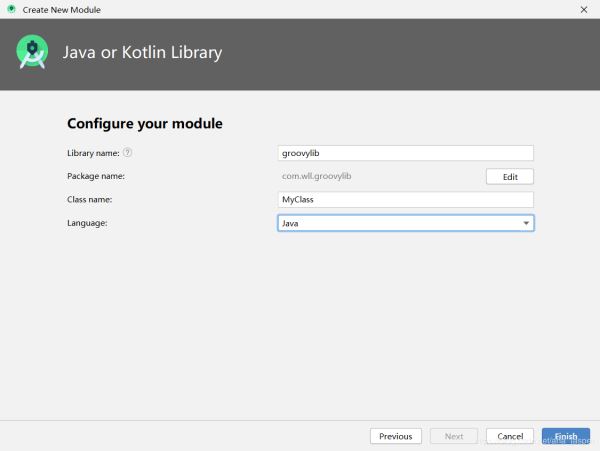Screen dimensions: 600x451
Task: Focus the Library name field containing groovylib
Action: point(405,153)
